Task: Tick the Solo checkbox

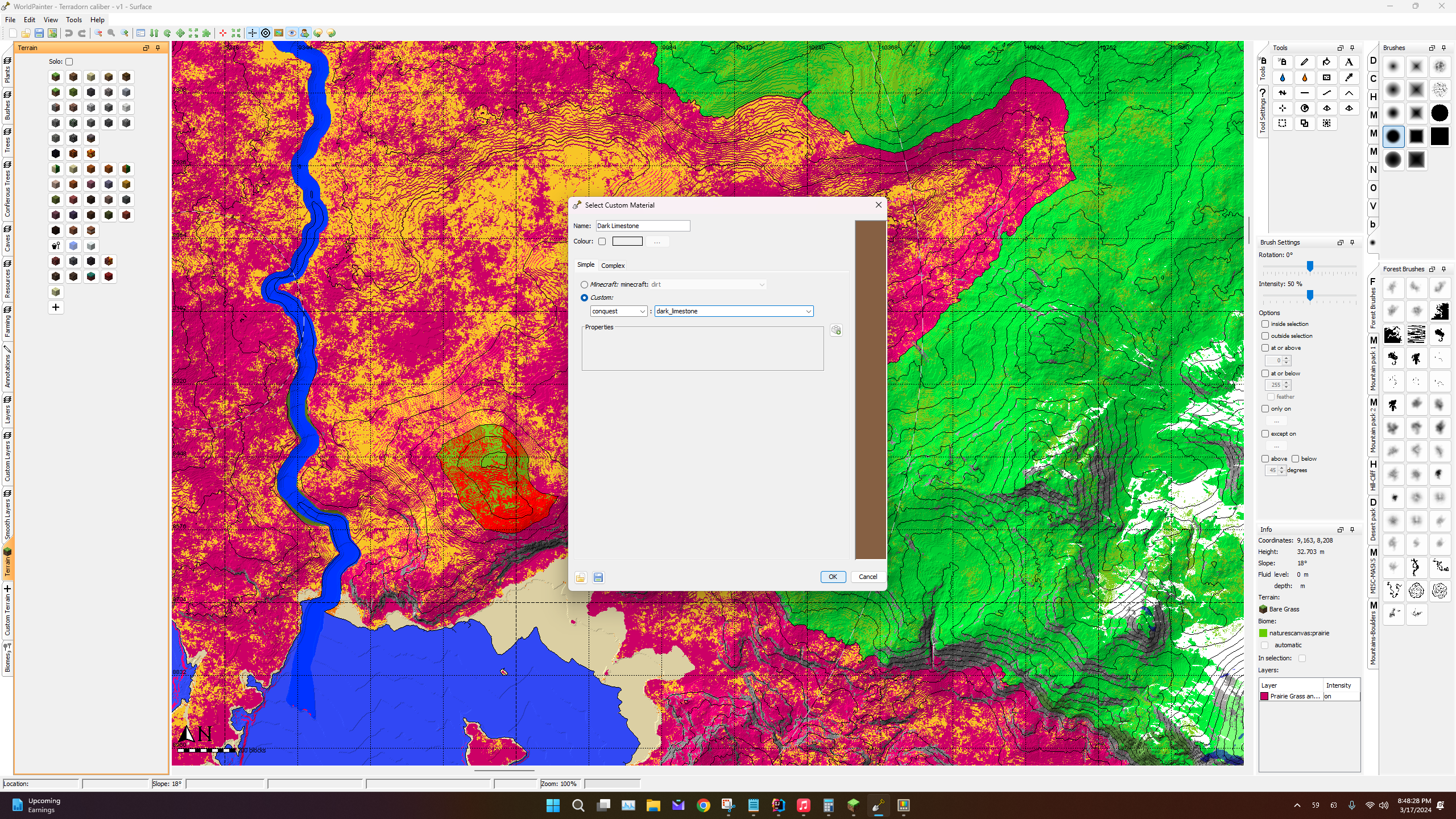Action: coord(69,61)
